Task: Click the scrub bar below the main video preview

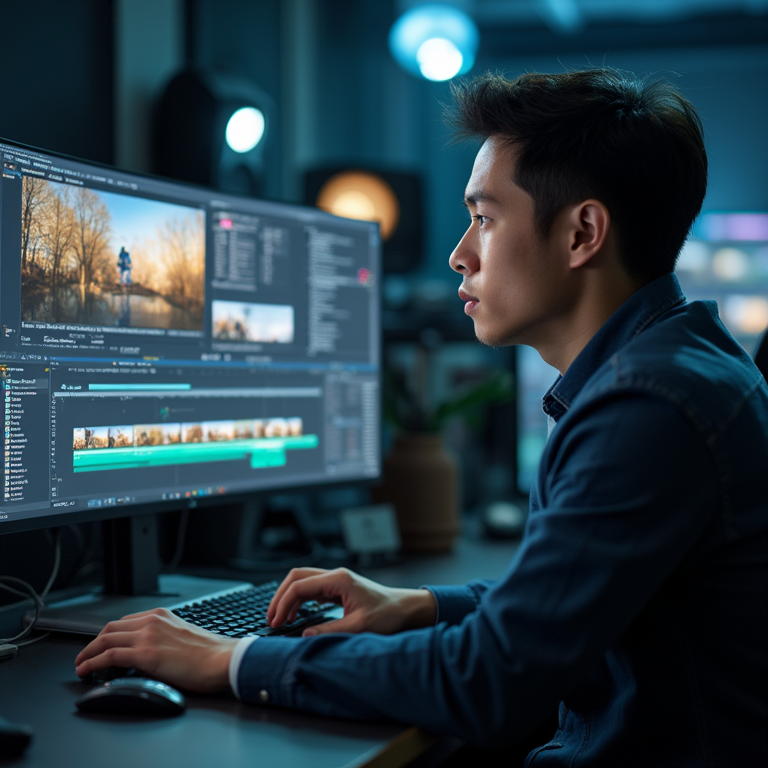Action: (112, 327)
